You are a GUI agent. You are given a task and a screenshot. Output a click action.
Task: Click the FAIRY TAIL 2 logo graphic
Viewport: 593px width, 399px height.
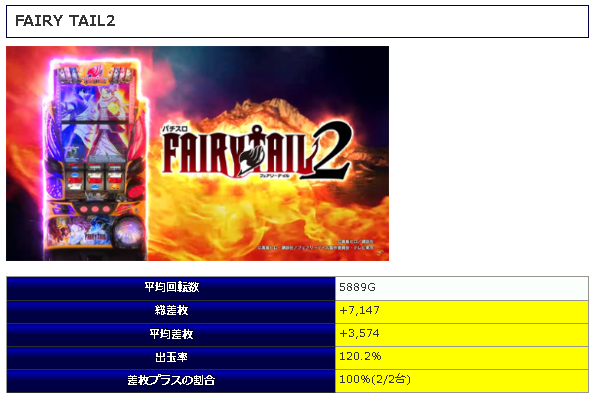257,151
